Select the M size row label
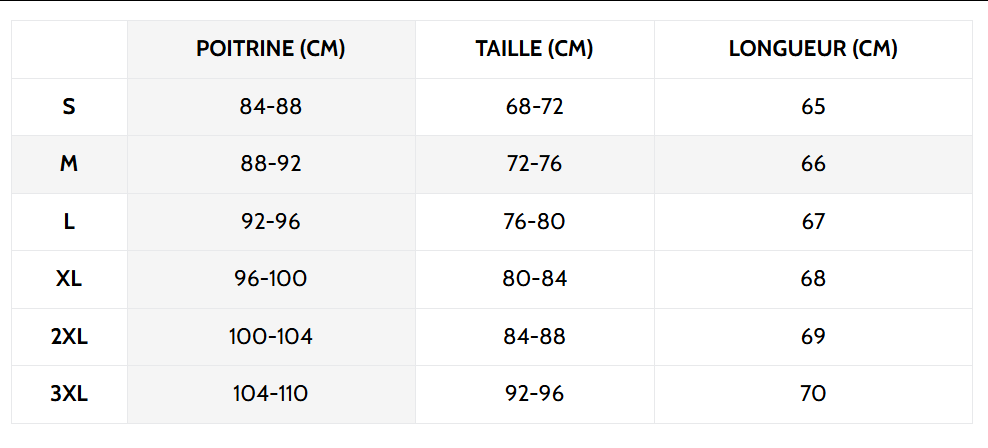The image size is (988, 448). click(x=69, y=164)
